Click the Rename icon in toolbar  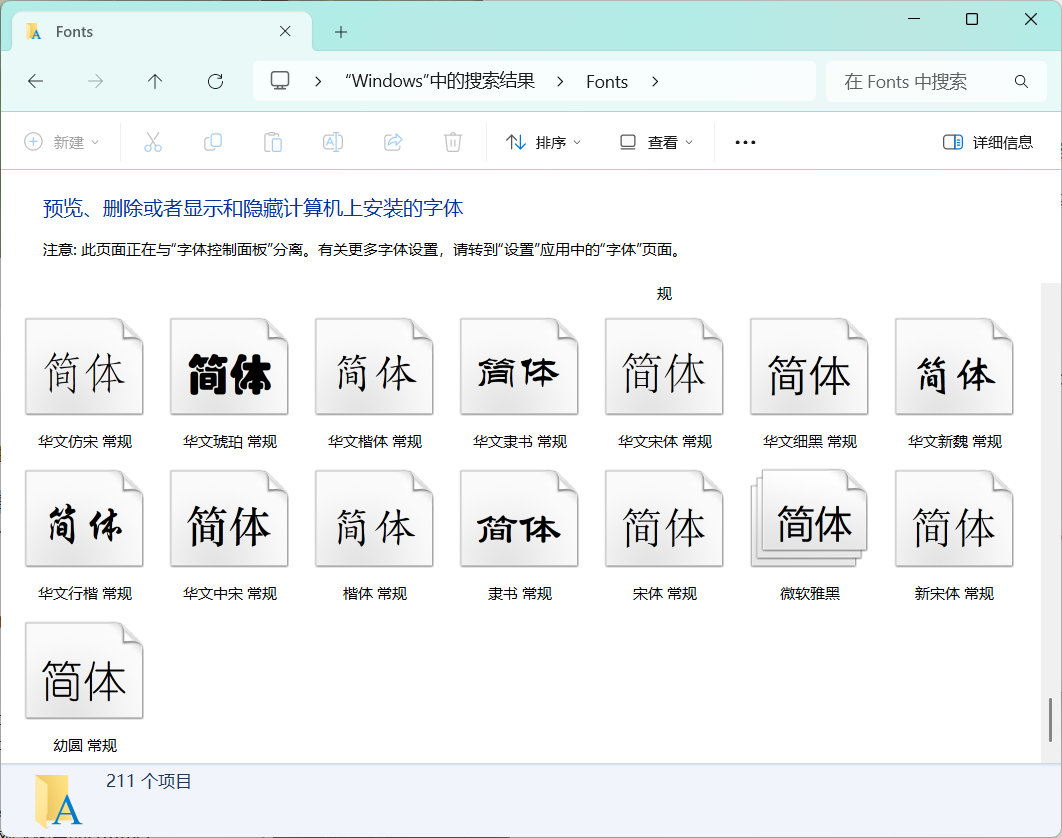pyautogui.click(x=333, y=142)
